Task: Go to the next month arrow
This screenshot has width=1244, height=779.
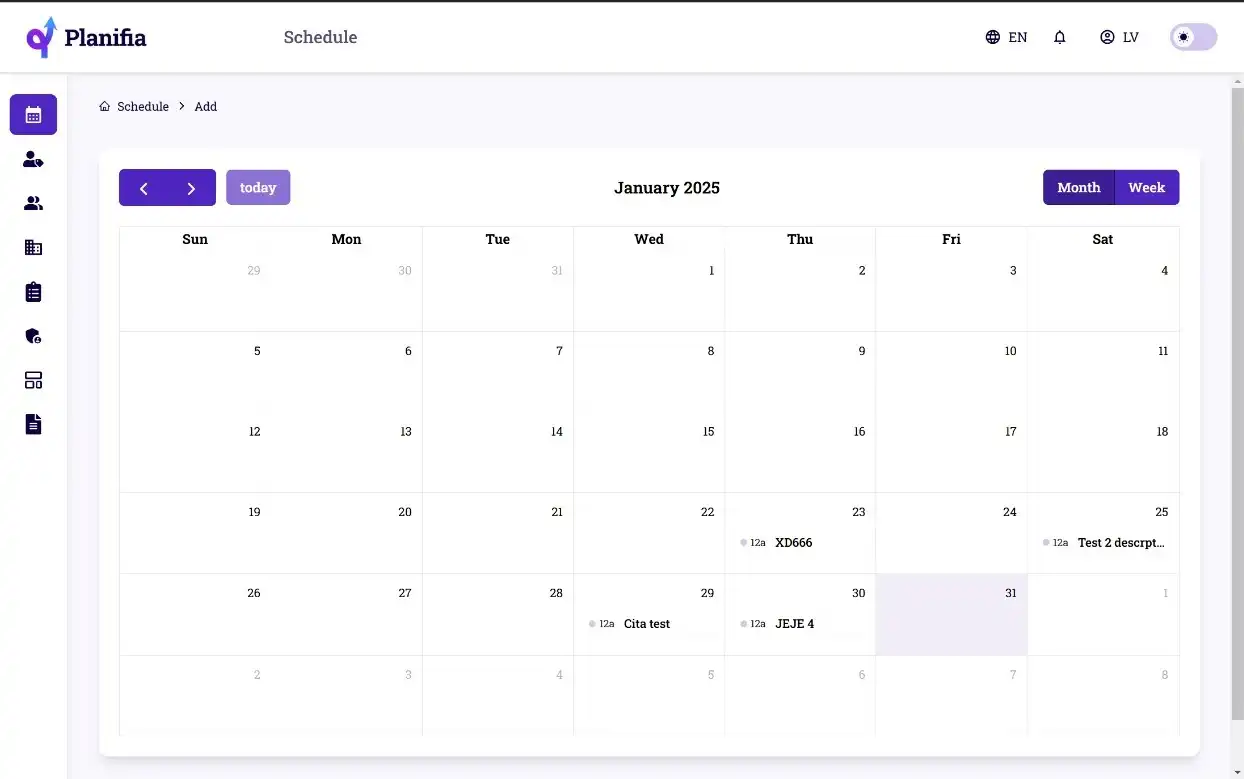Action: pos(191,188)
